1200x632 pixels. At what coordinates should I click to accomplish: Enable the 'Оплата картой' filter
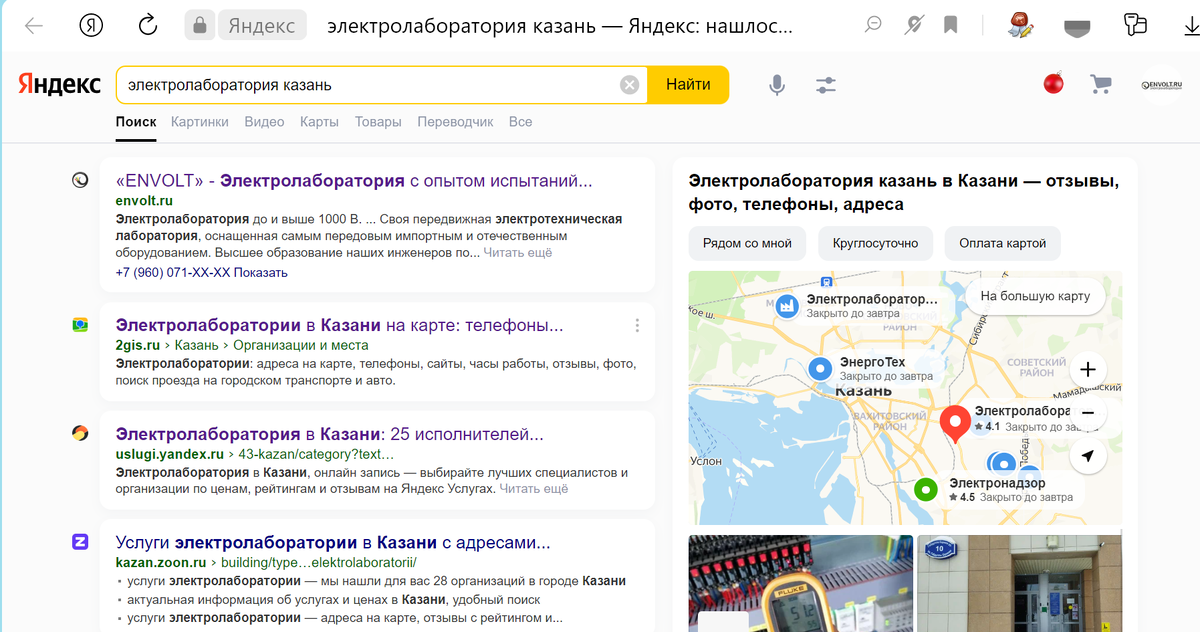point(1002,243)
